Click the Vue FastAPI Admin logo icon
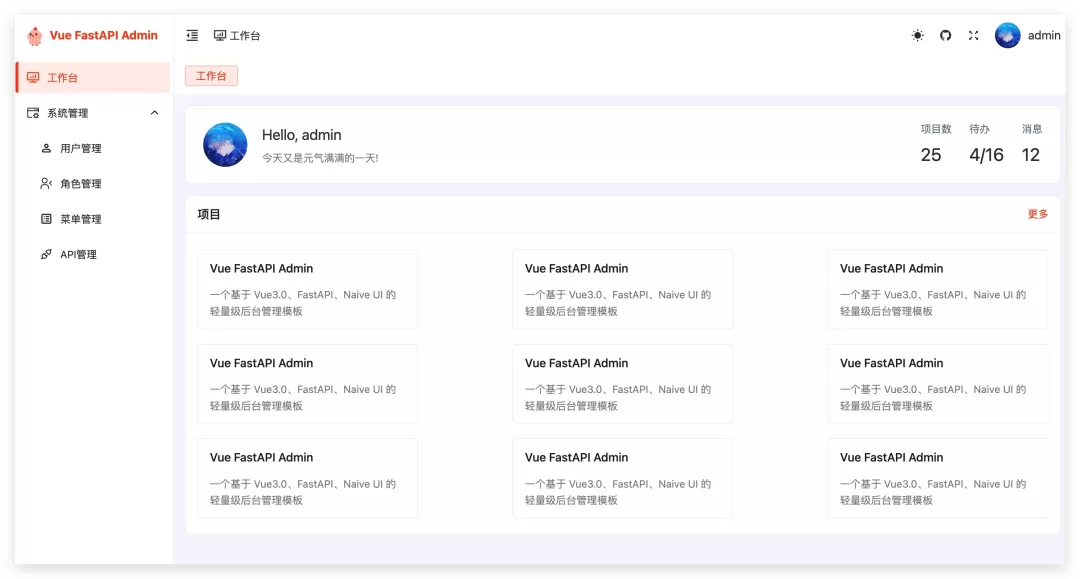This screenshot has width=1080, height=579. (34, 36)
